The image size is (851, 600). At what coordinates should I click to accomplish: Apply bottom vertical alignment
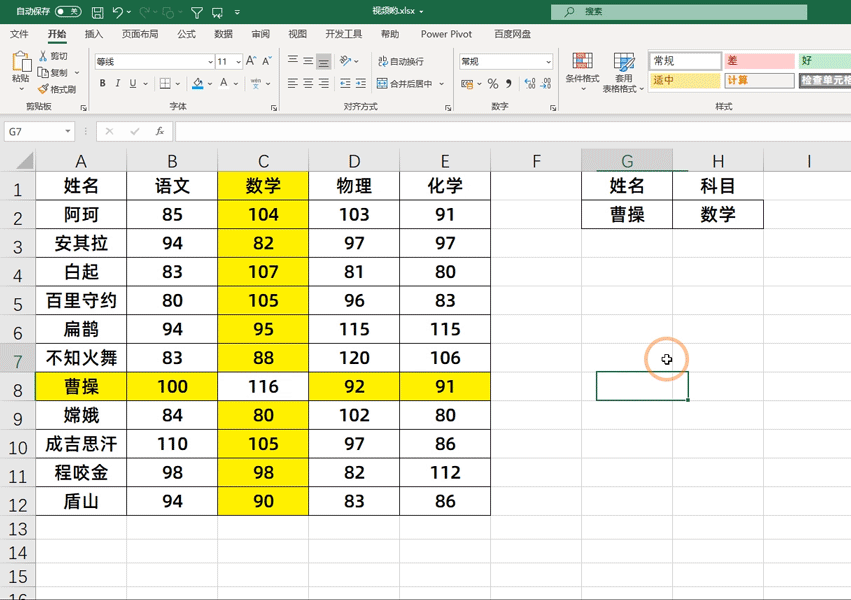323,61
